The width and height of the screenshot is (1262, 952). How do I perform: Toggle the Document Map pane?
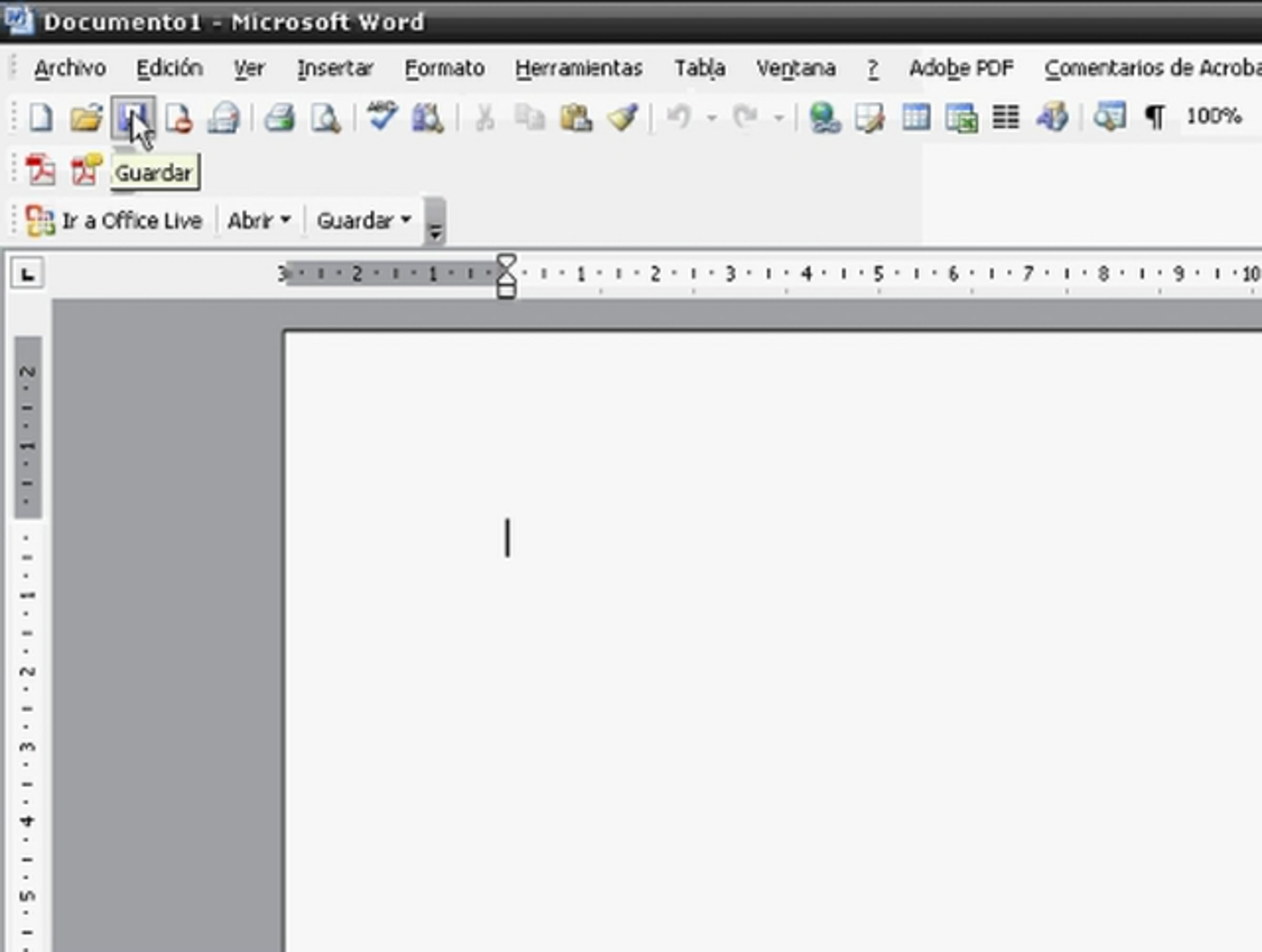[x=1109, y=116]
